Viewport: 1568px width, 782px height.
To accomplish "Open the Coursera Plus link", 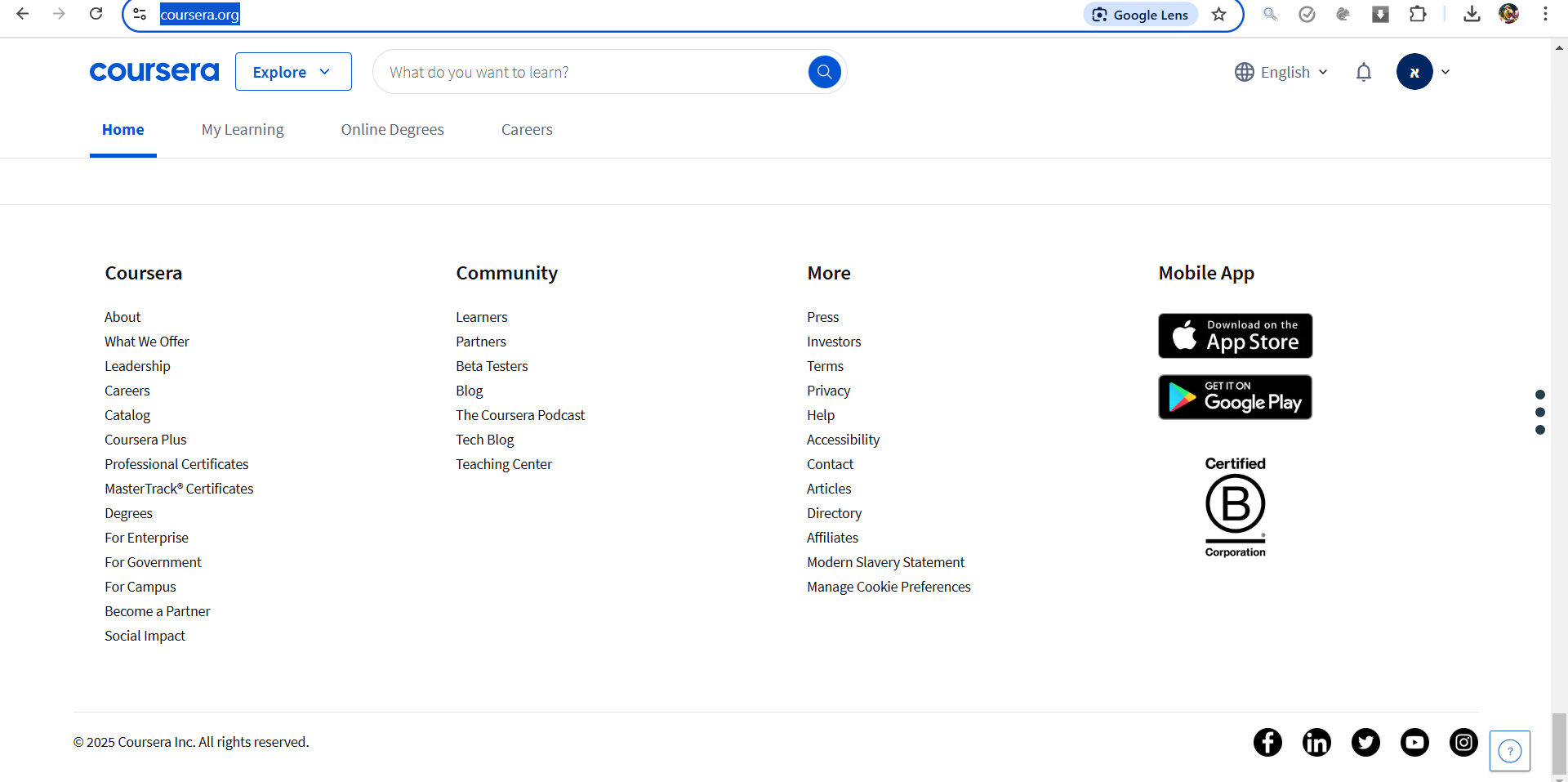I will tap(145, 440).
